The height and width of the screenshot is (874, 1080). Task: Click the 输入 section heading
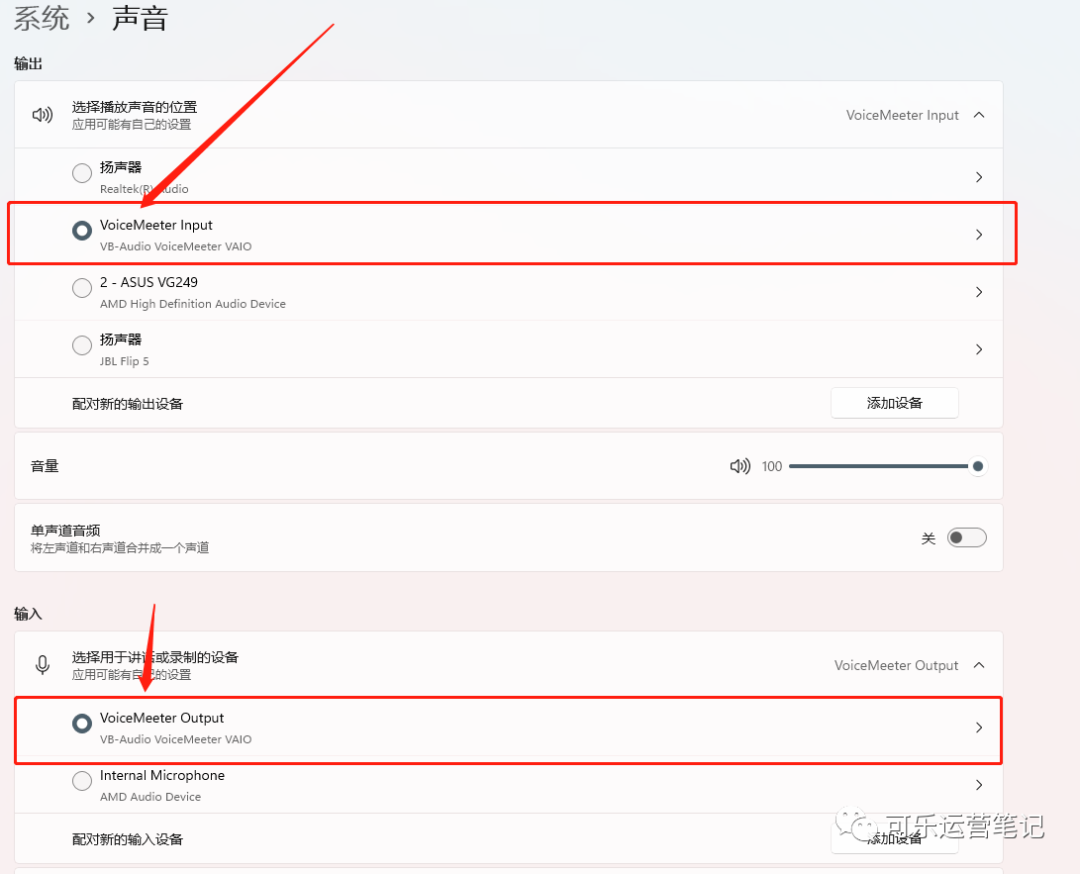(28, 614)
